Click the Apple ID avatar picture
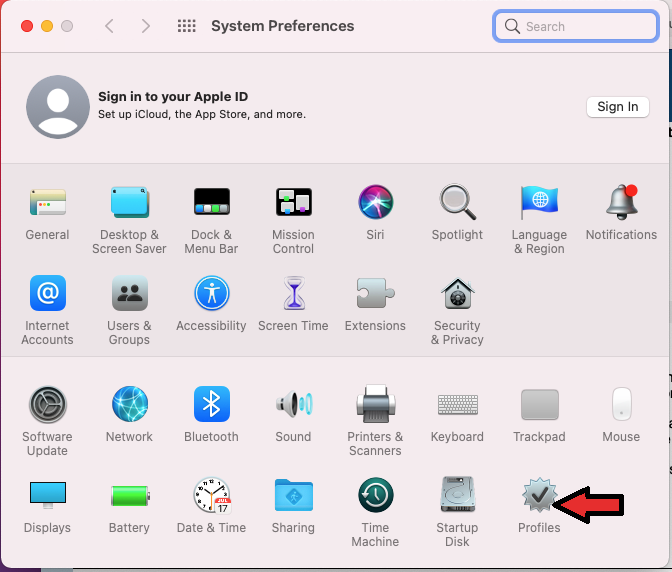672x572 pixels. tap(58, 107)
